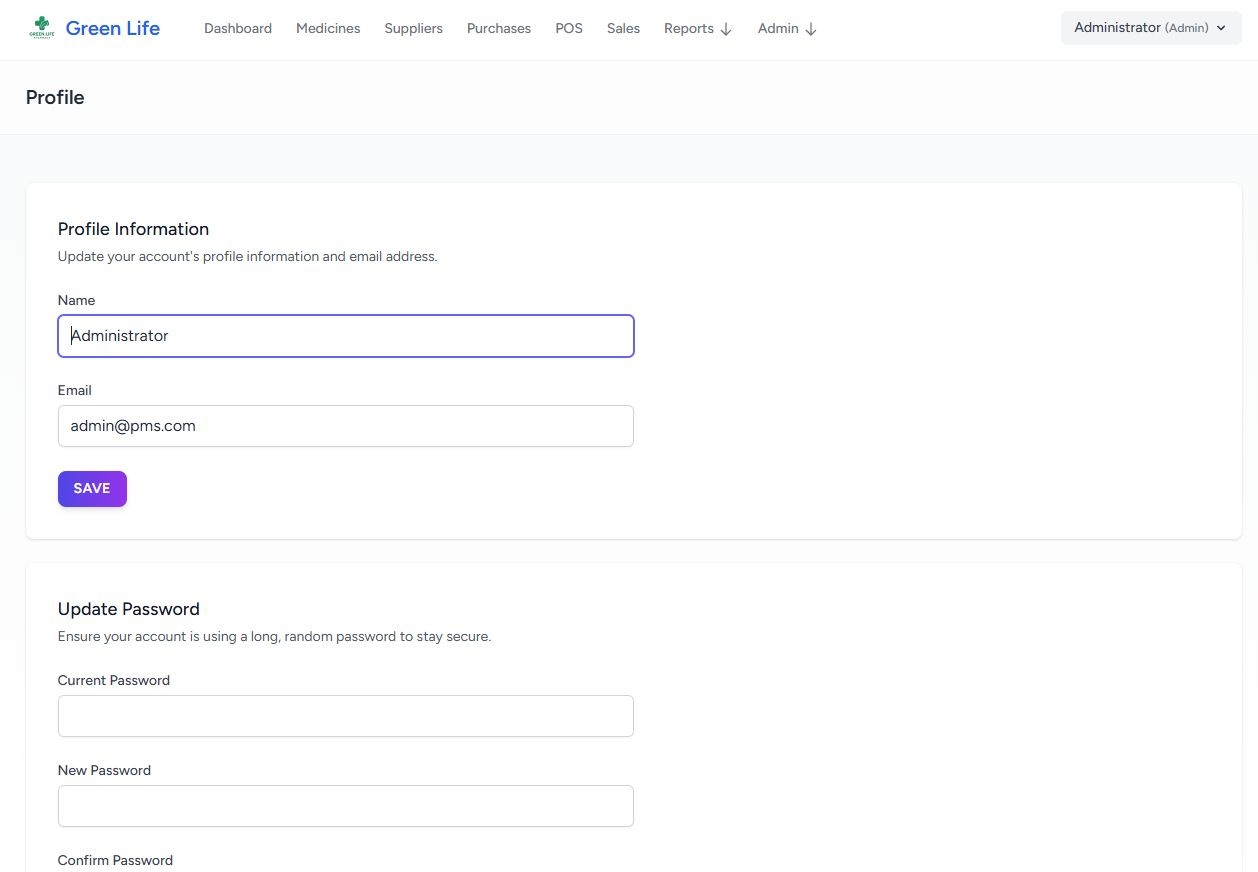The width and height of the screenshot is (1258, 872).
Task: Click the SAVE button under Profile Information
Action: point(92,488)
